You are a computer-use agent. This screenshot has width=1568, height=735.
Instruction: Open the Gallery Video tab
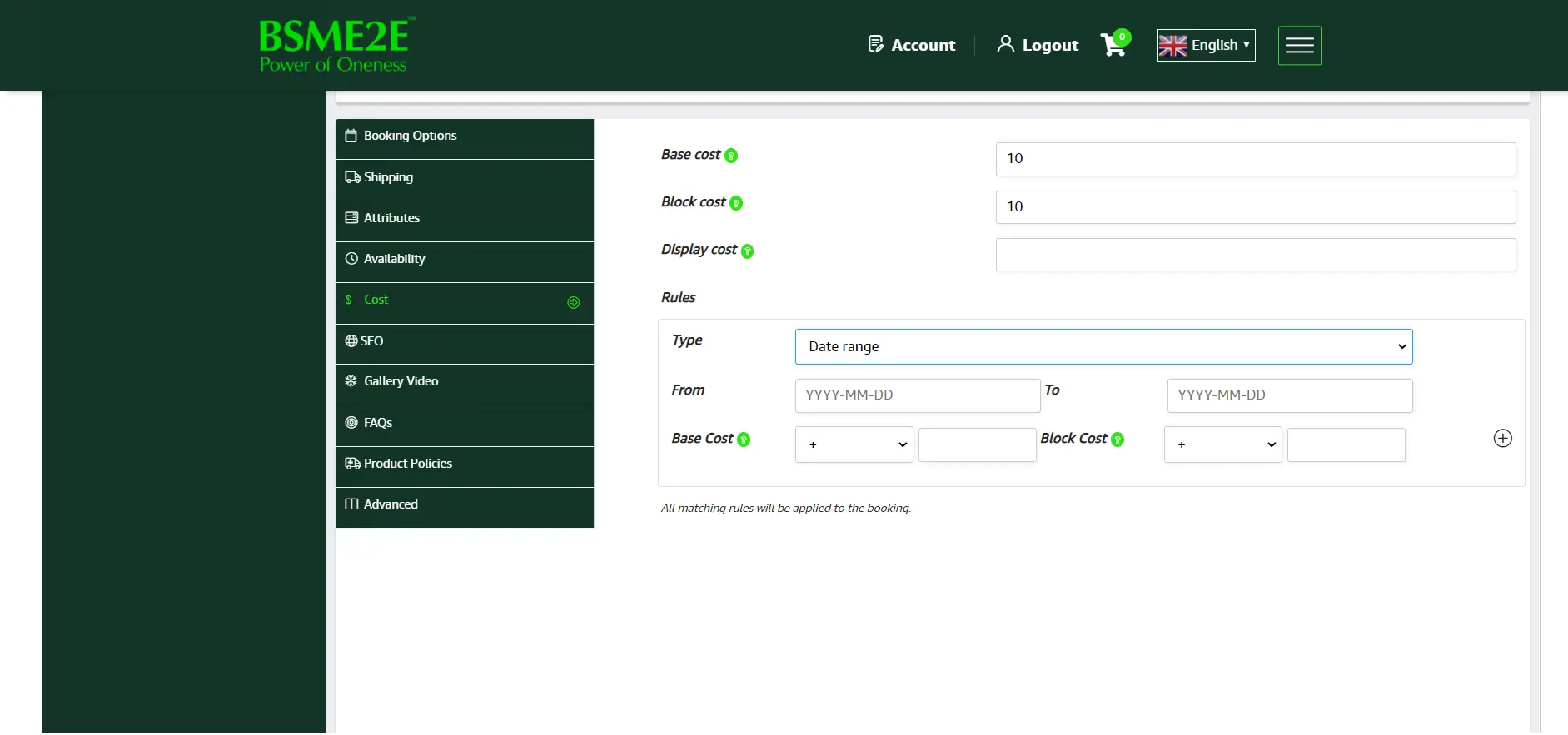[465, 384]
